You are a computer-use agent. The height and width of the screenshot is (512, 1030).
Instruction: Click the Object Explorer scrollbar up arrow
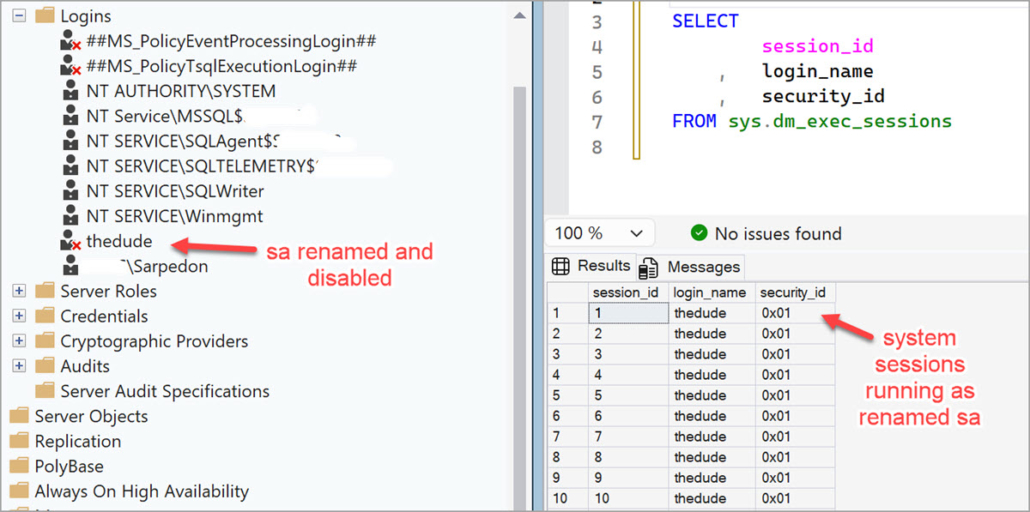(x=520, y=14)
